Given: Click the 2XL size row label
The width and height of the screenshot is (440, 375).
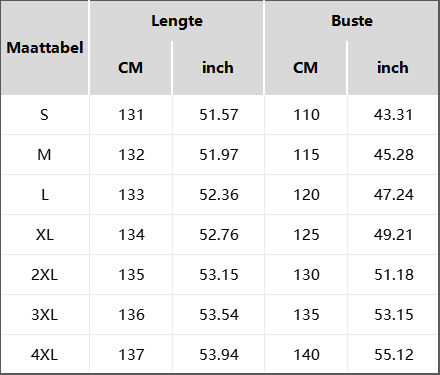Looking at the screenshot, I should pos(44,275).
